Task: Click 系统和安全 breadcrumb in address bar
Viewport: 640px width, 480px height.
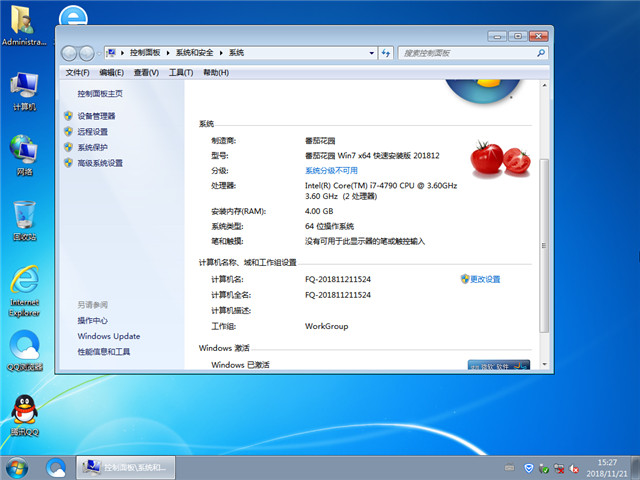Action: [x=194, y=53]
